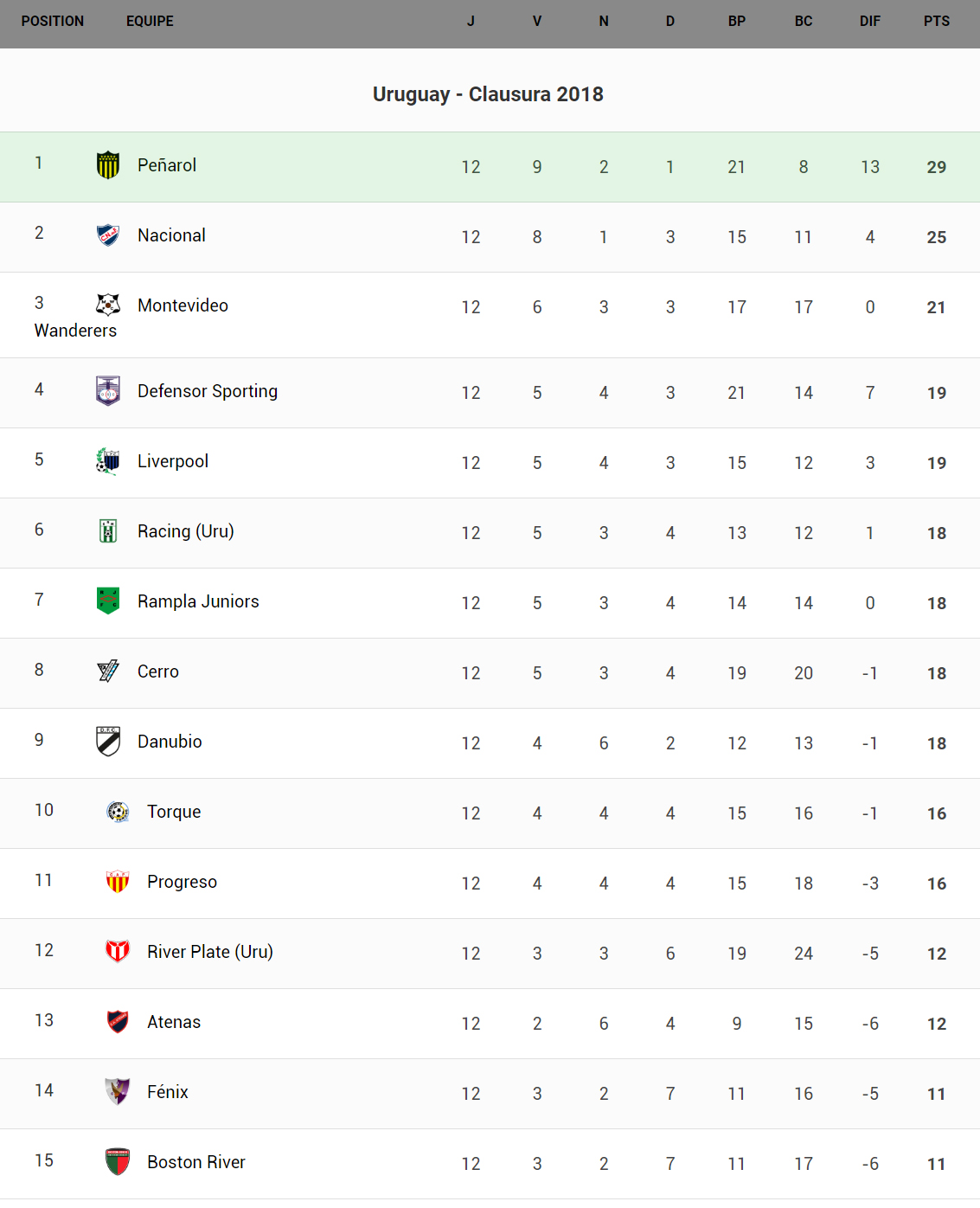980x1208 pixels.
Task: Click the Rampla Juniors green crest
Action: pos(108,601)
